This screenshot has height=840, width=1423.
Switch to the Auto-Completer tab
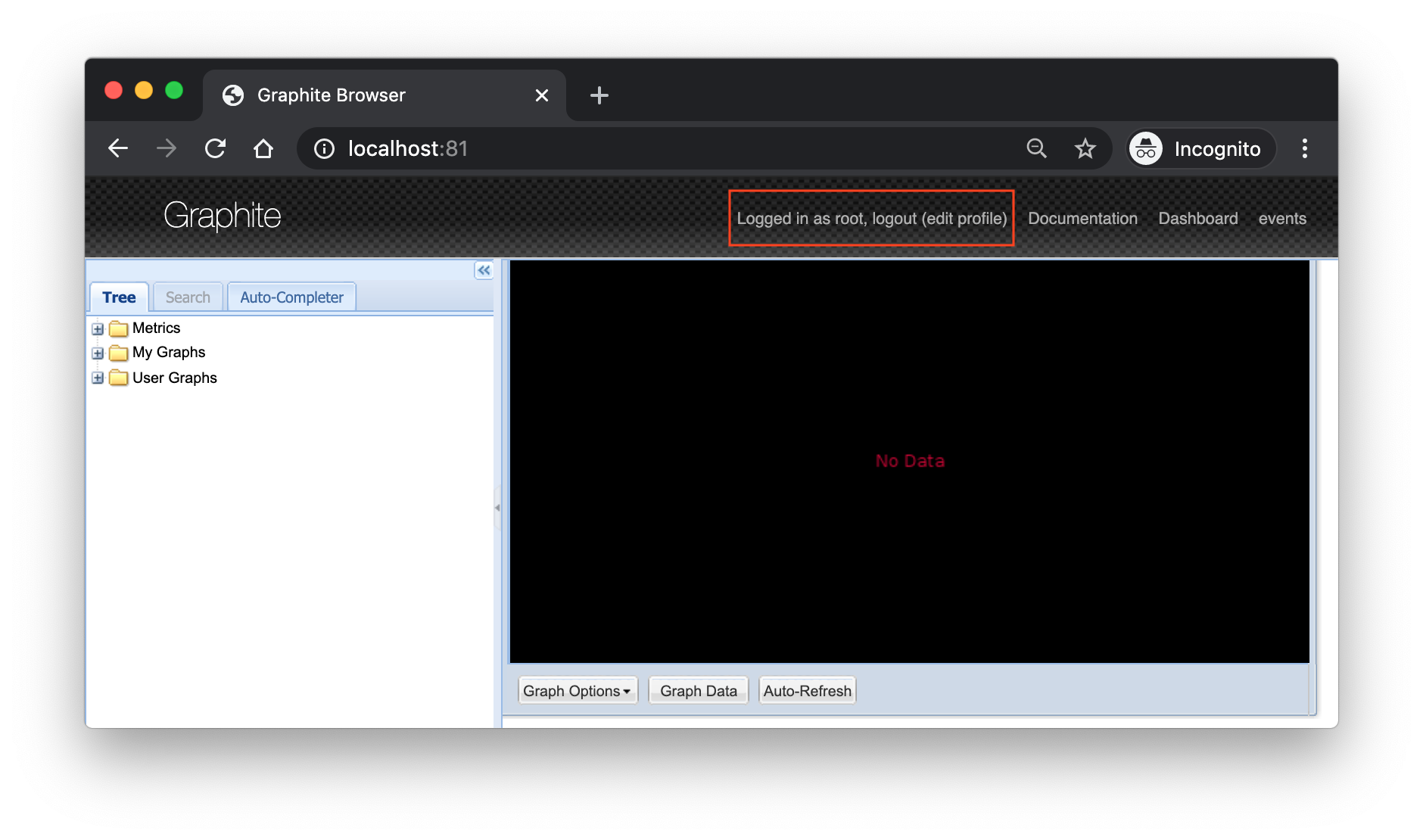click(x=291, y=297)
